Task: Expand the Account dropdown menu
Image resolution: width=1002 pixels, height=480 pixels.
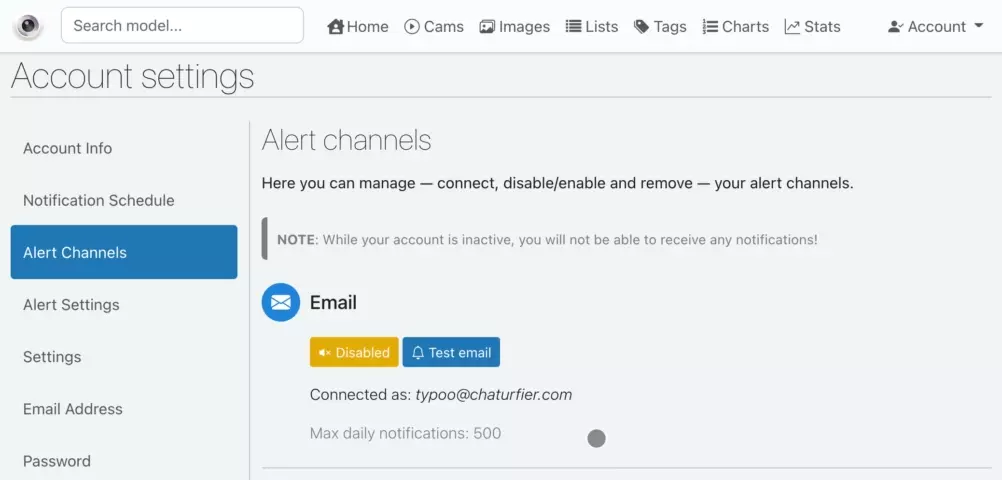Action: (936, 26)
